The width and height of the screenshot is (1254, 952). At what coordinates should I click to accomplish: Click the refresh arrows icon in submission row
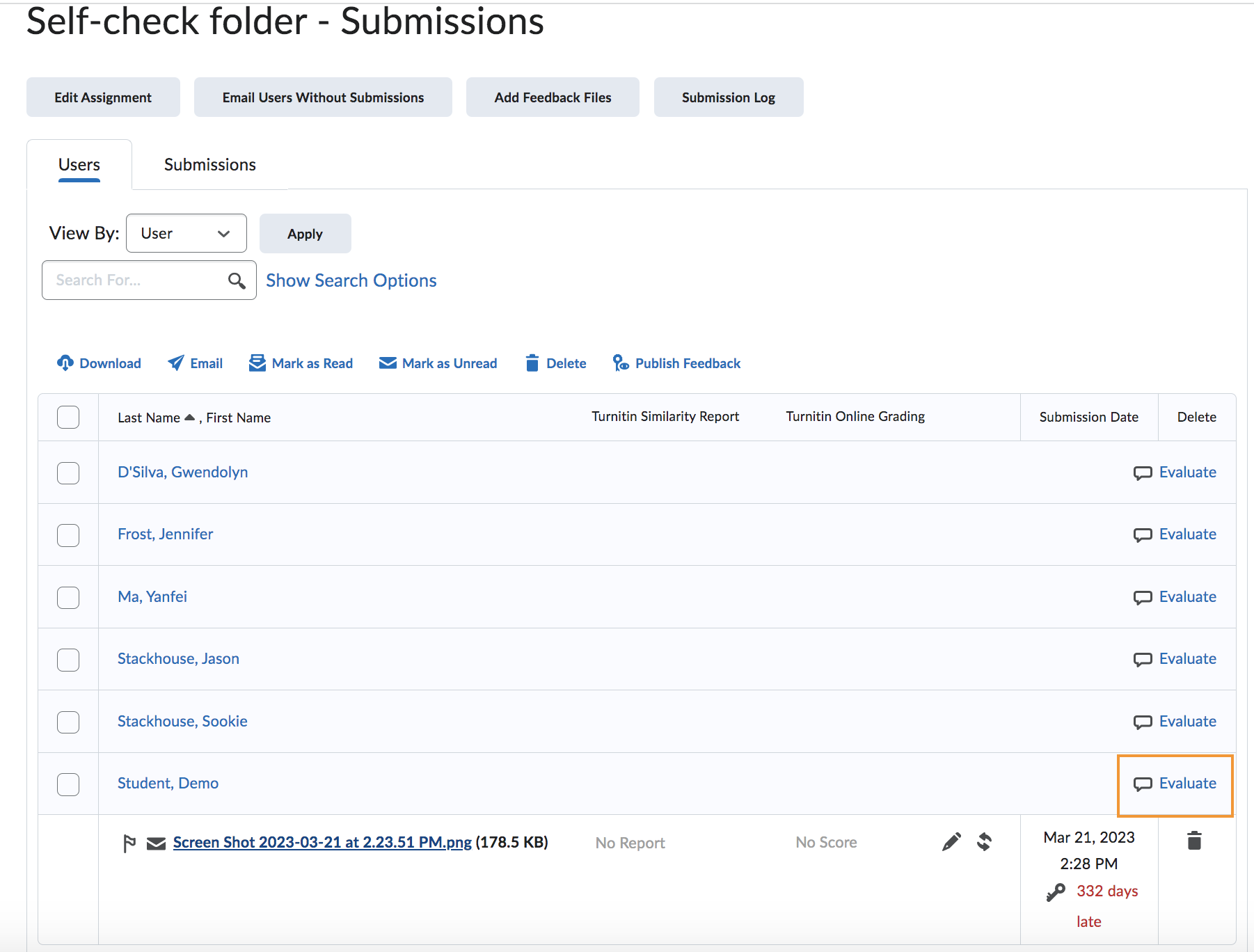point(984,842)
